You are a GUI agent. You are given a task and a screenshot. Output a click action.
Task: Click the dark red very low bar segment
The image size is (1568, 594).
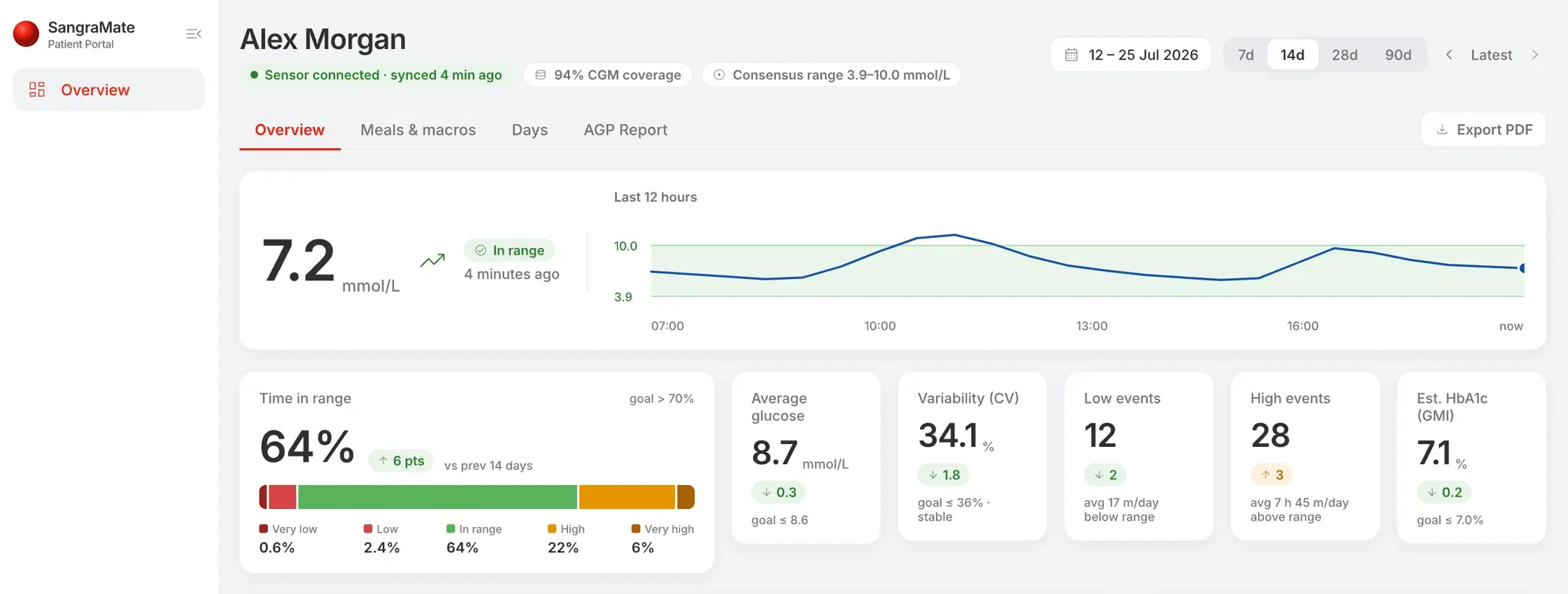[263, 497]
